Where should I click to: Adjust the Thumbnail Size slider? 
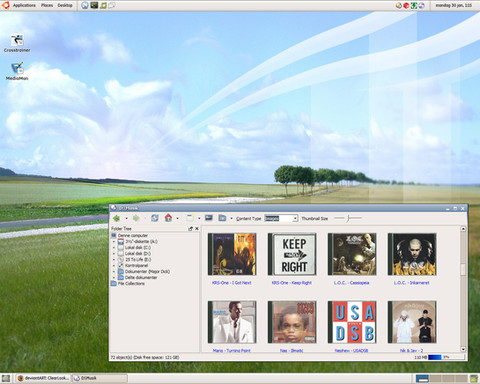pos(348,218)
